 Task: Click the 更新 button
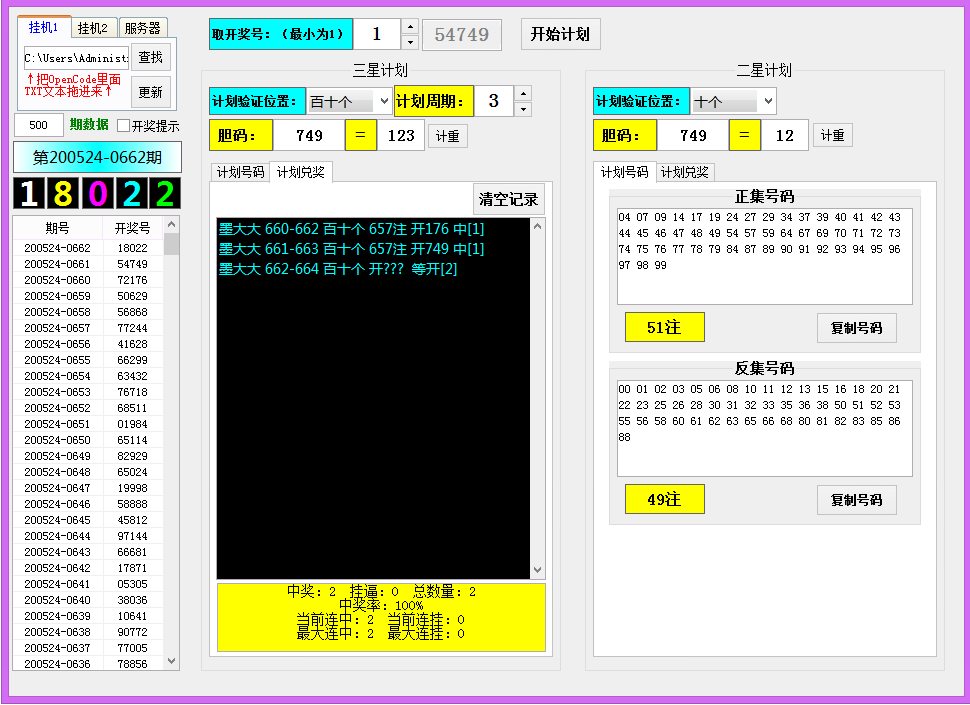coord(150,92)
